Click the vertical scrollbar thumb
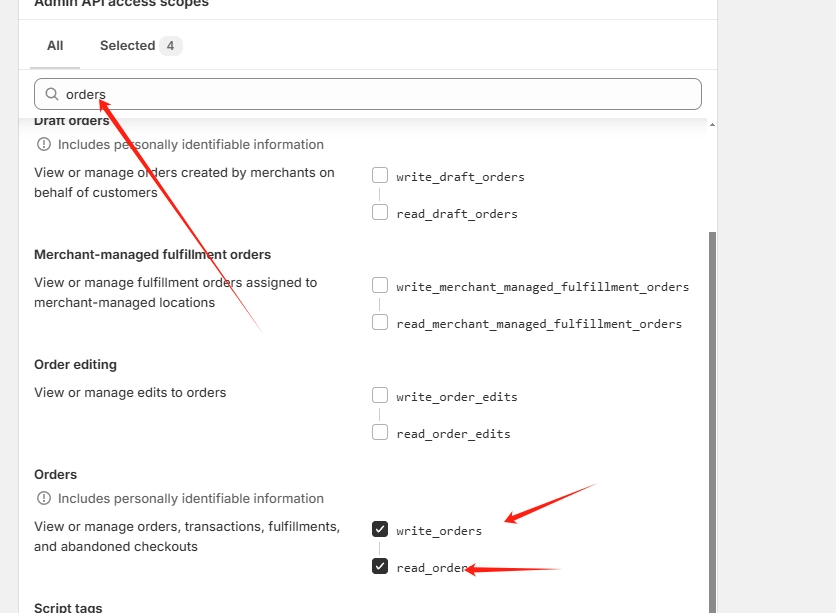 pos(712,422)
